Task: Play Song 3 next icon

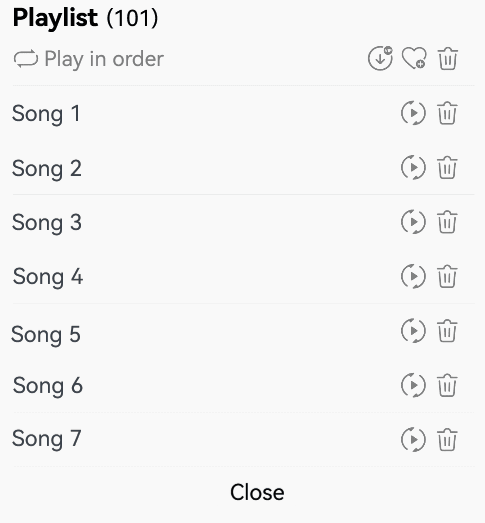Action: coord(413,222)
